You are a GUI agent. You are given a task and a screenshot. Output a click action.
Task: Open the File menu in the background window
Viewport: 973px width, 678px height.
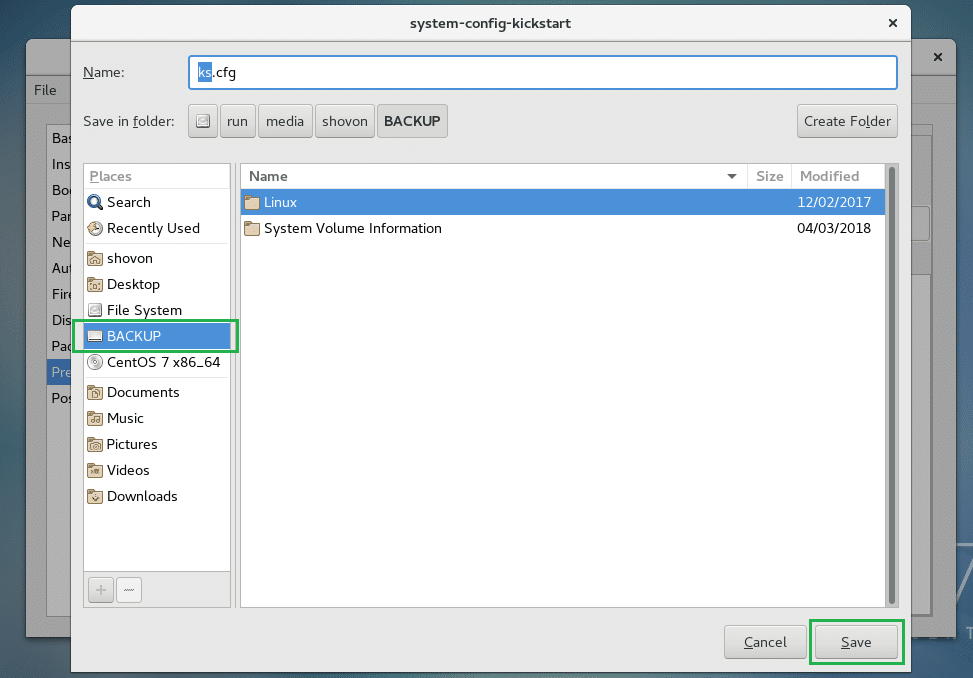45,90
